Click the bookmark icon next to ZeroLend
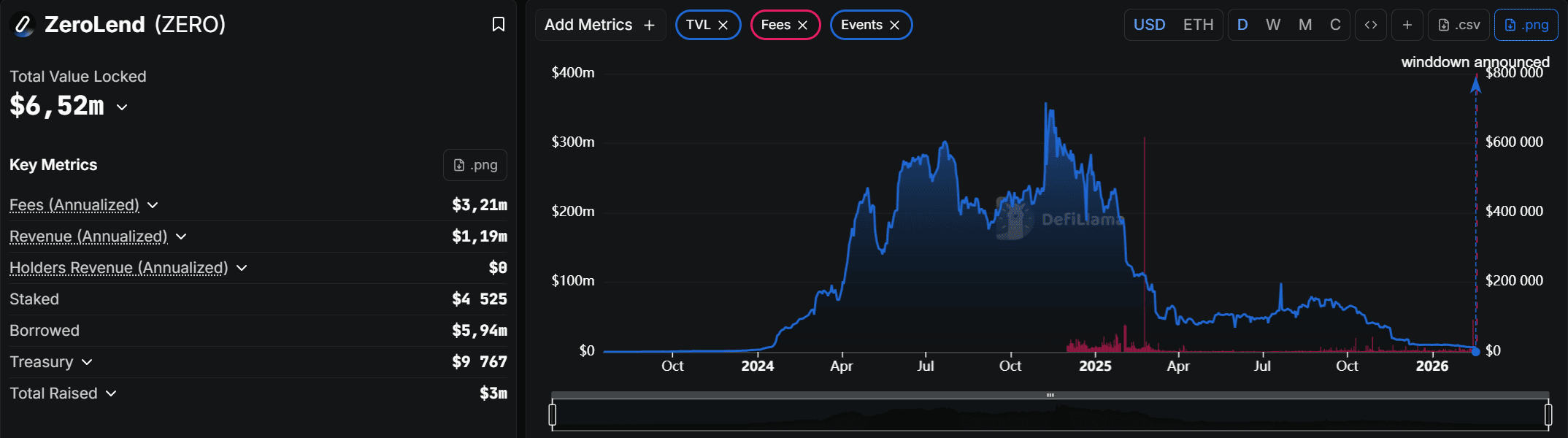Viewport: 1568px width, 438px height. [x=499, y=25]
